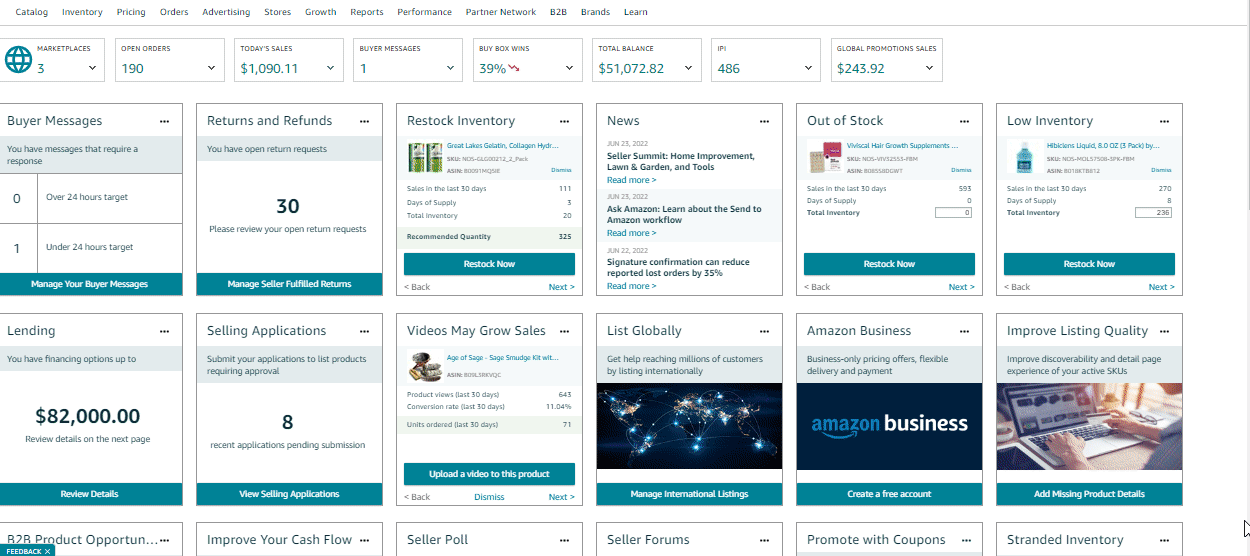Click Add Missing Product Details button

1089,494
